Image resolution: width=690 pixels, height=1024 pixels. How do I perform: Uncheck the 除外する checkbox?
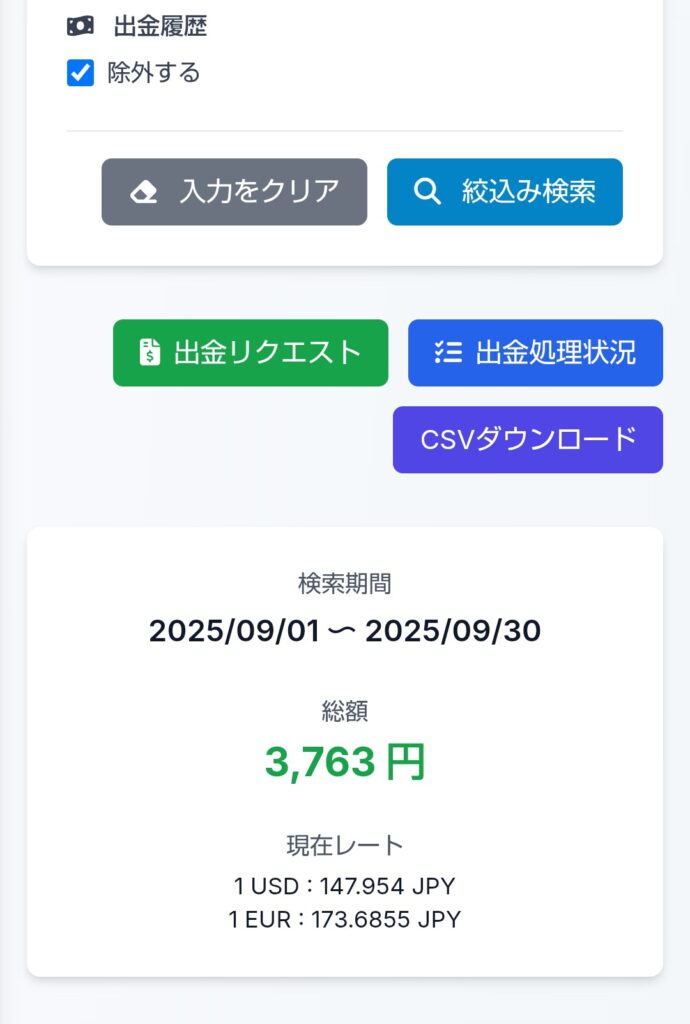[80, 73]
